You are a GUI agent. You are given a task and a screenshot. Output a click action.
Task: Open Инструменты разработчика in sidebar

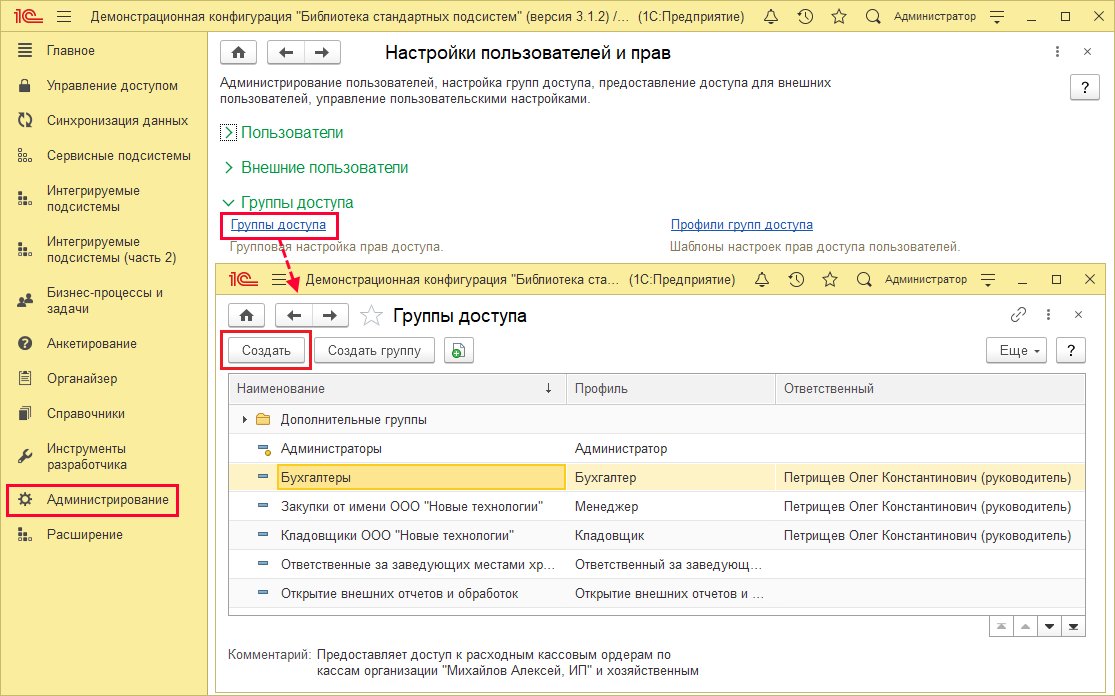104,456
